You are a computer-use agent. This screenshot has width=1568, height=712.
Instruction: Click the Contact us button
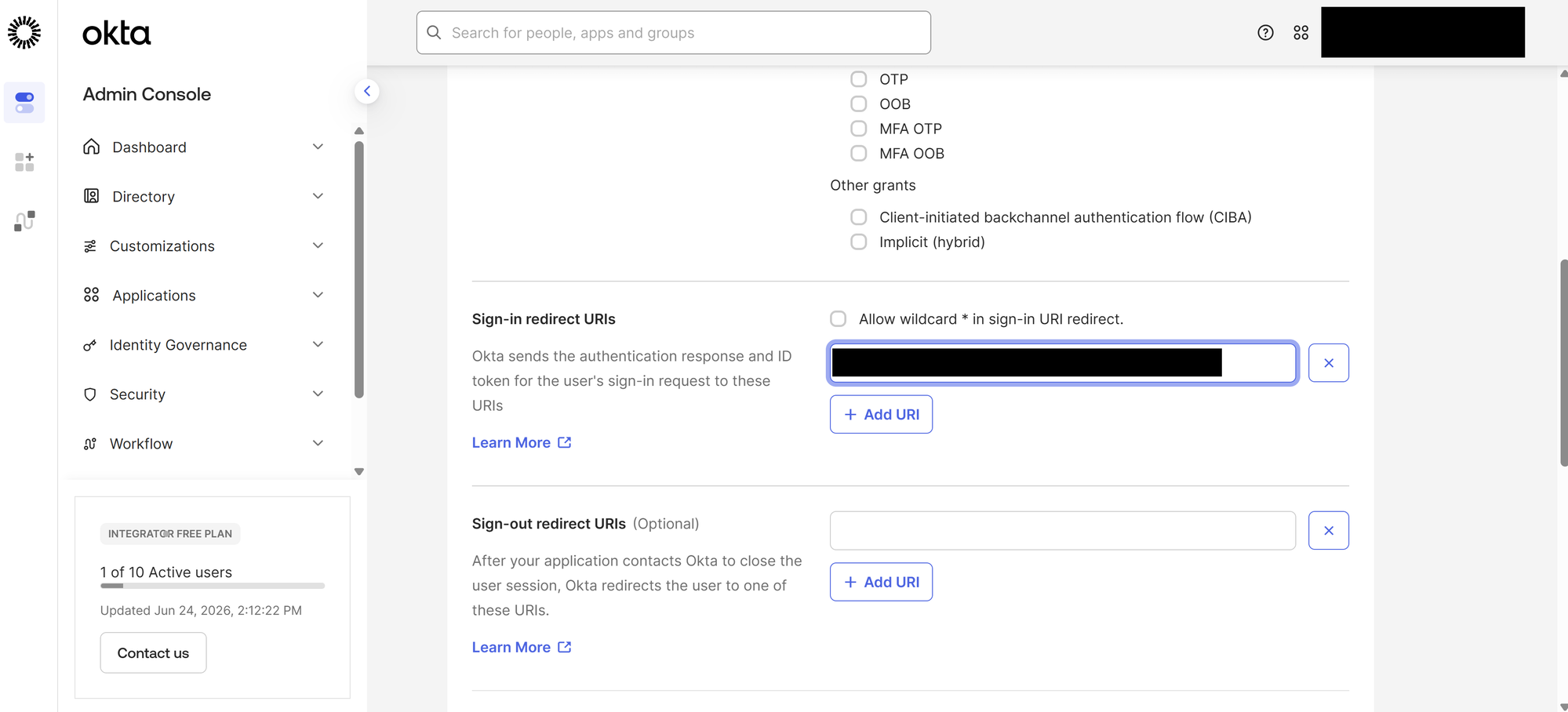pyautogui.click(x=153, y=652)
